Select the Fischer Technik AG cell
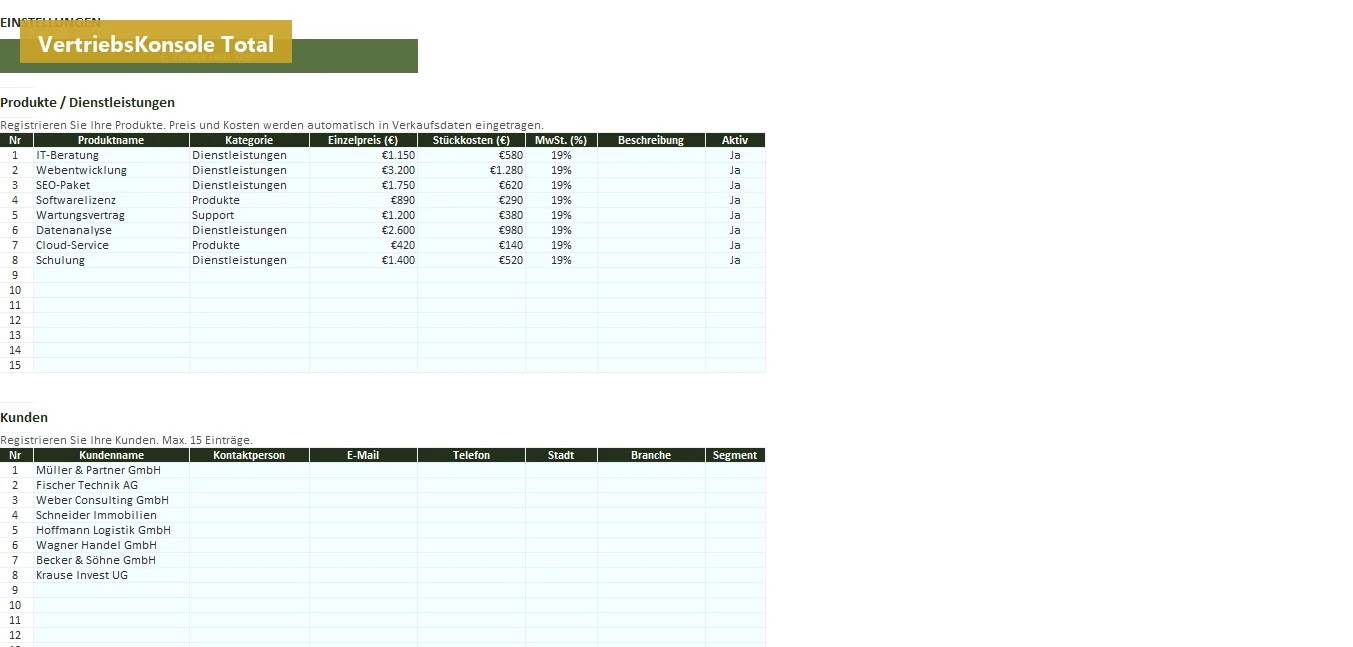Viewport: 1353px width, 647px height. point(111,485)
